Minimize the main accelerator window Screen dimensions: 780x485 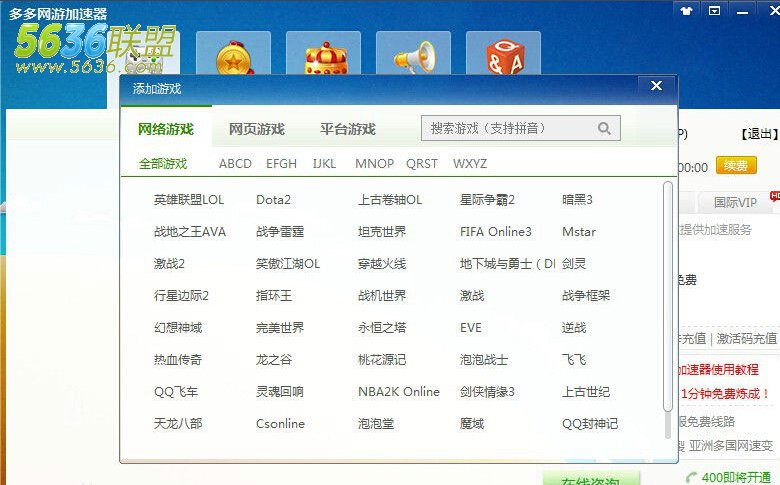(x=742, y=10)
